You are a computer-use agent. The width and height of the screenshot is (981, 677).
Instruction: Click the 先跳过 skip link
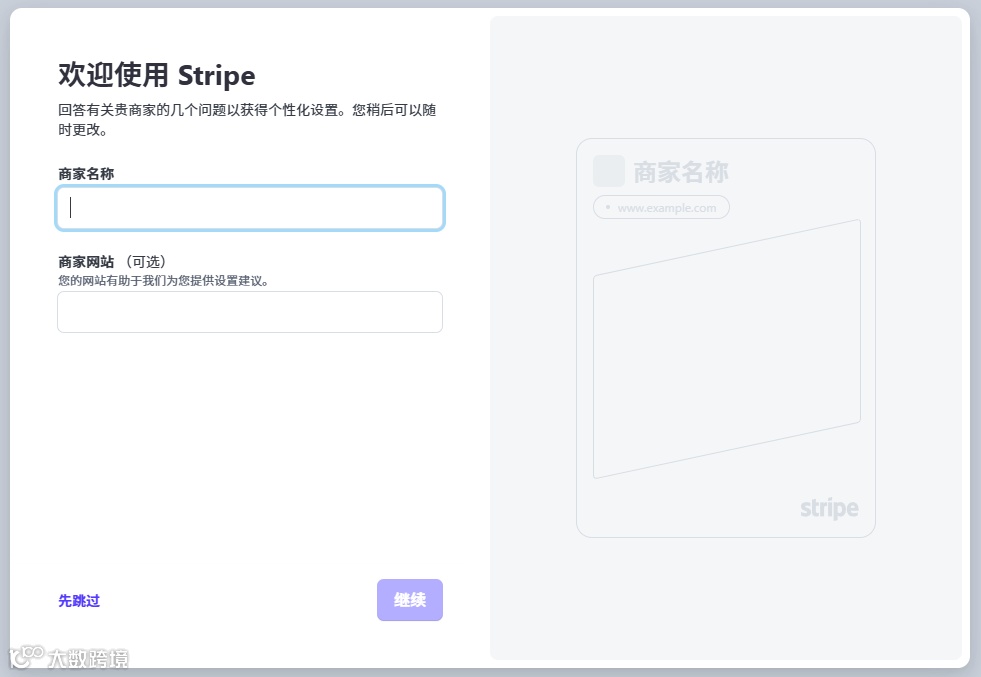click(x=79, y=601)
